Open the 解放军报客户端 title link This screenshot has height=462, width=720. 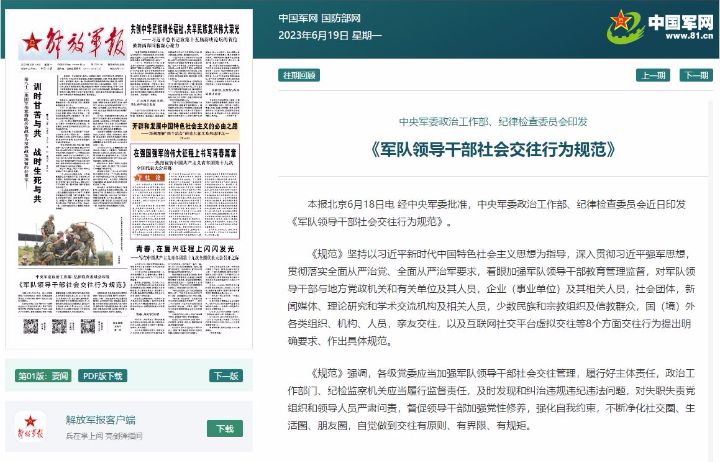pyautogui.click(x=100, y=420)
